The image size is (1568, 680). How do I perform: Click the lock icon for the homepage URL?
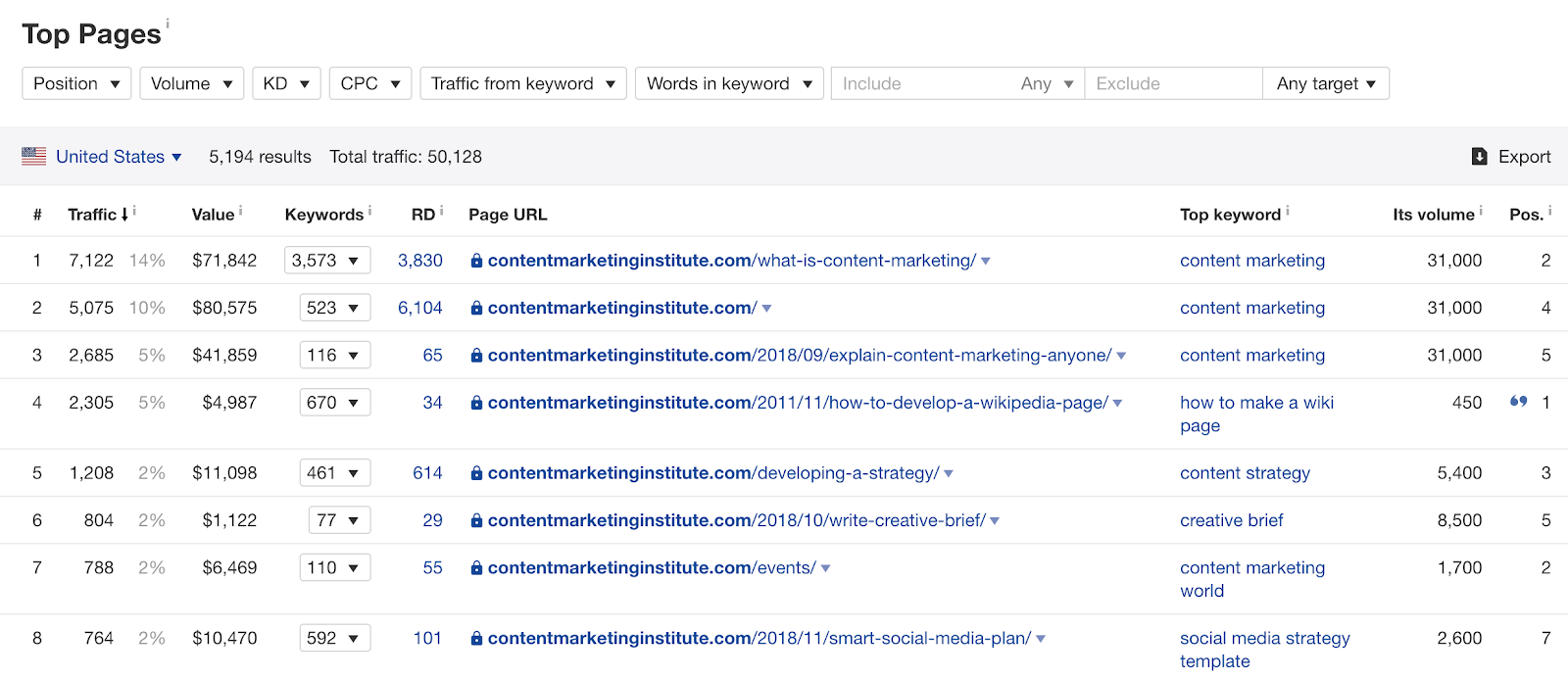tap(476, 308)
